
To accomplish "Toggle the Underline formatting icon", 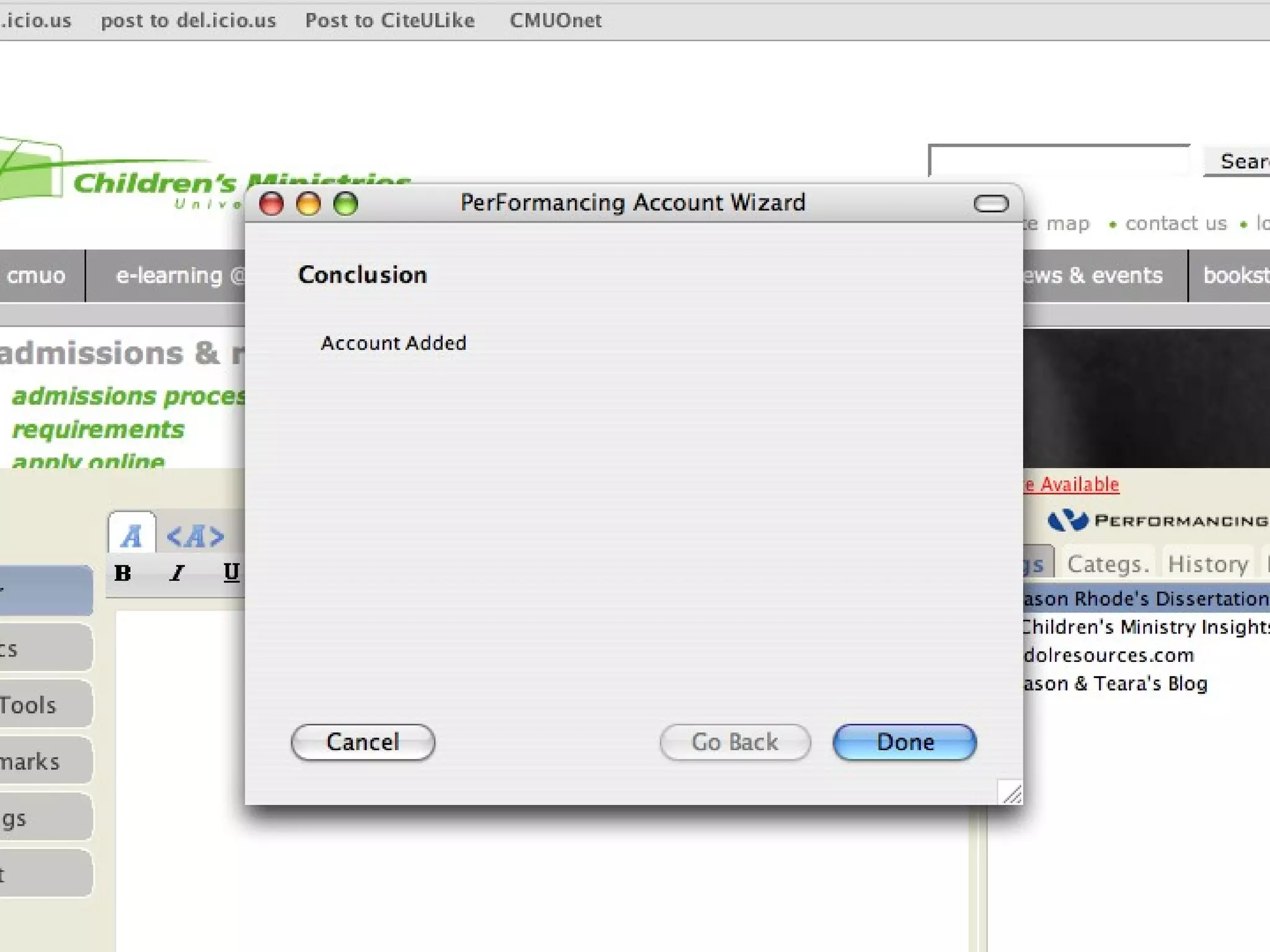I will (x=231, y=573).
